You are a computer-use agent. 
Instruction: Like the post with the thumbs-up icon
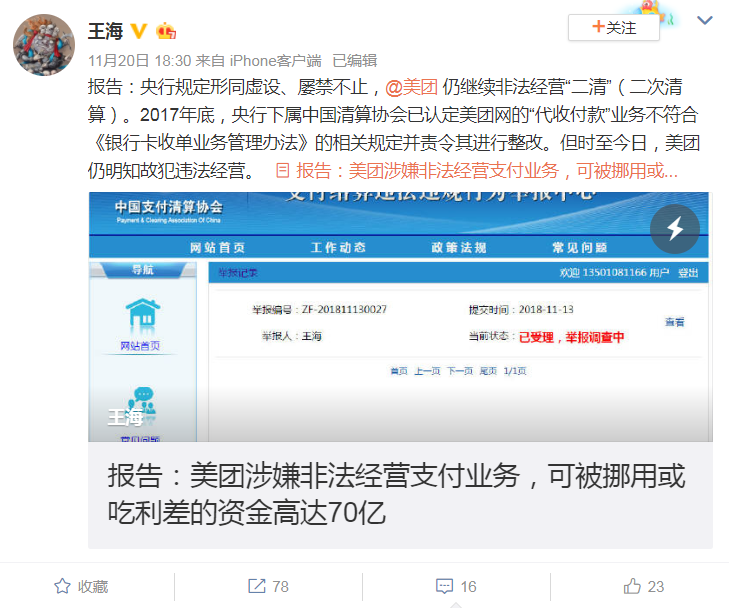(632, 586)
